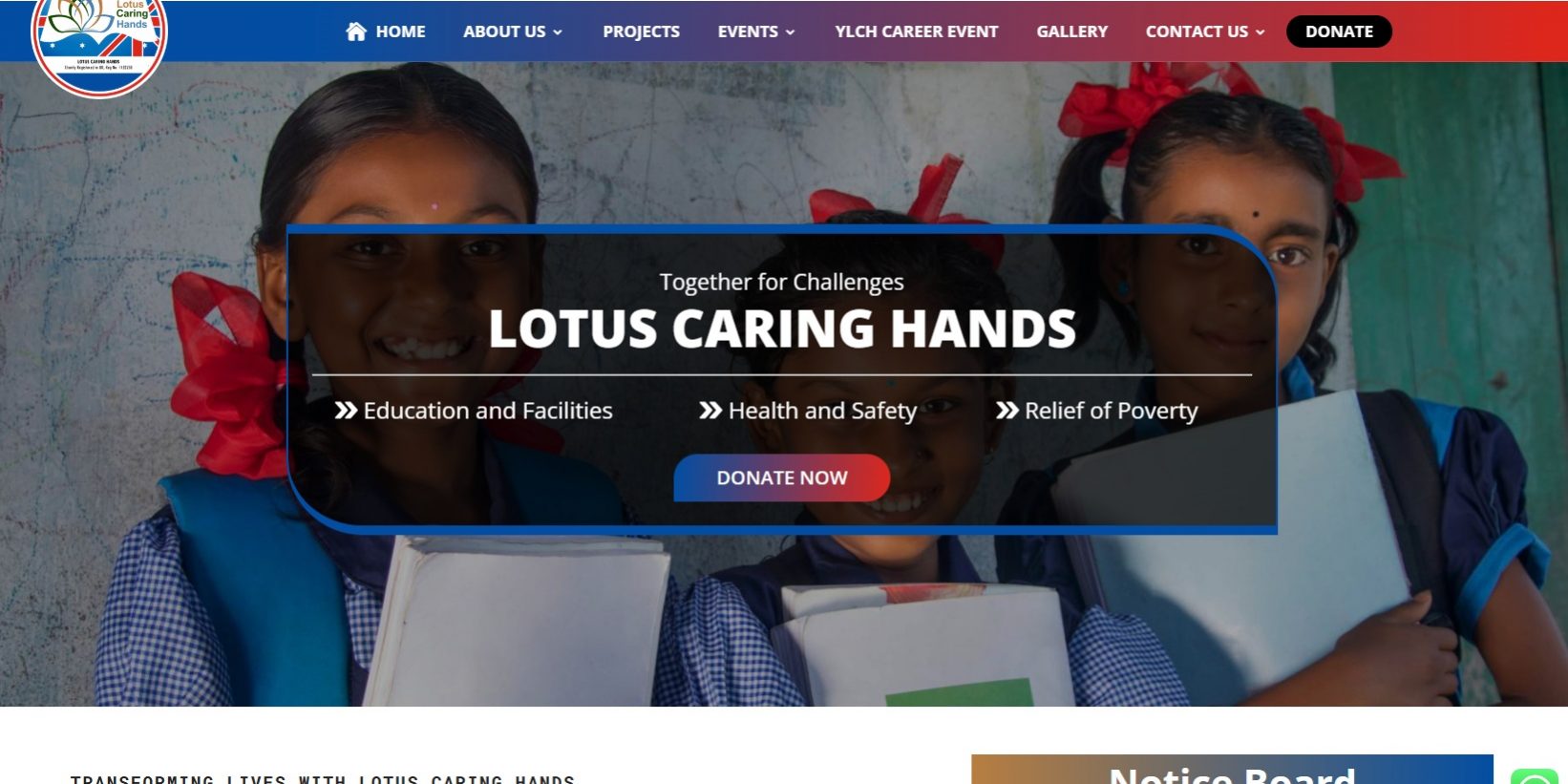The image size is (1568, 784).
Task: Click the black Donate button
Action: pos(1339,32)
